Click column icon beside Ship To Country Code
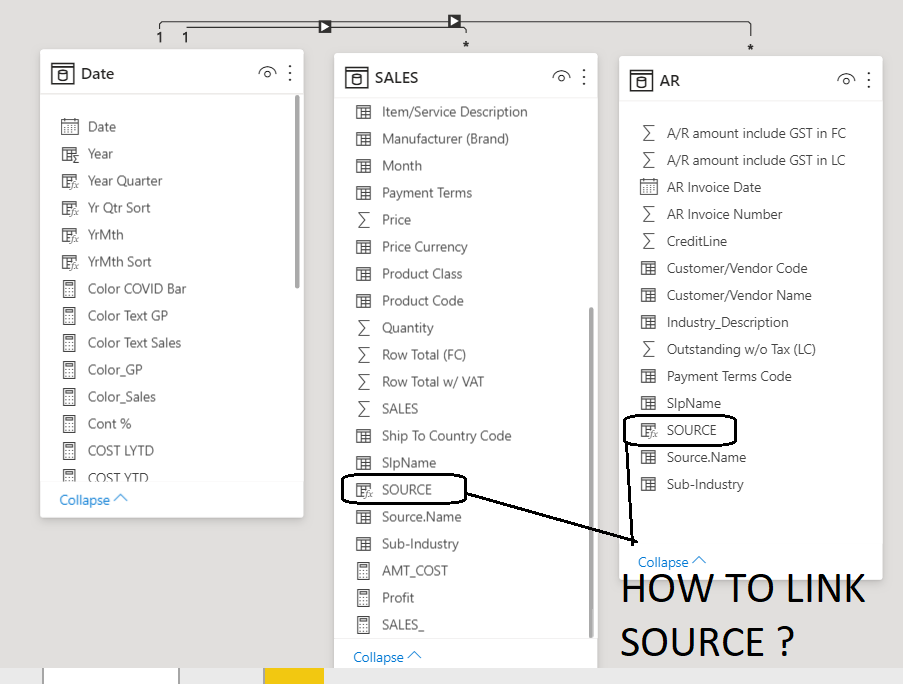 (x=363, y=436)
